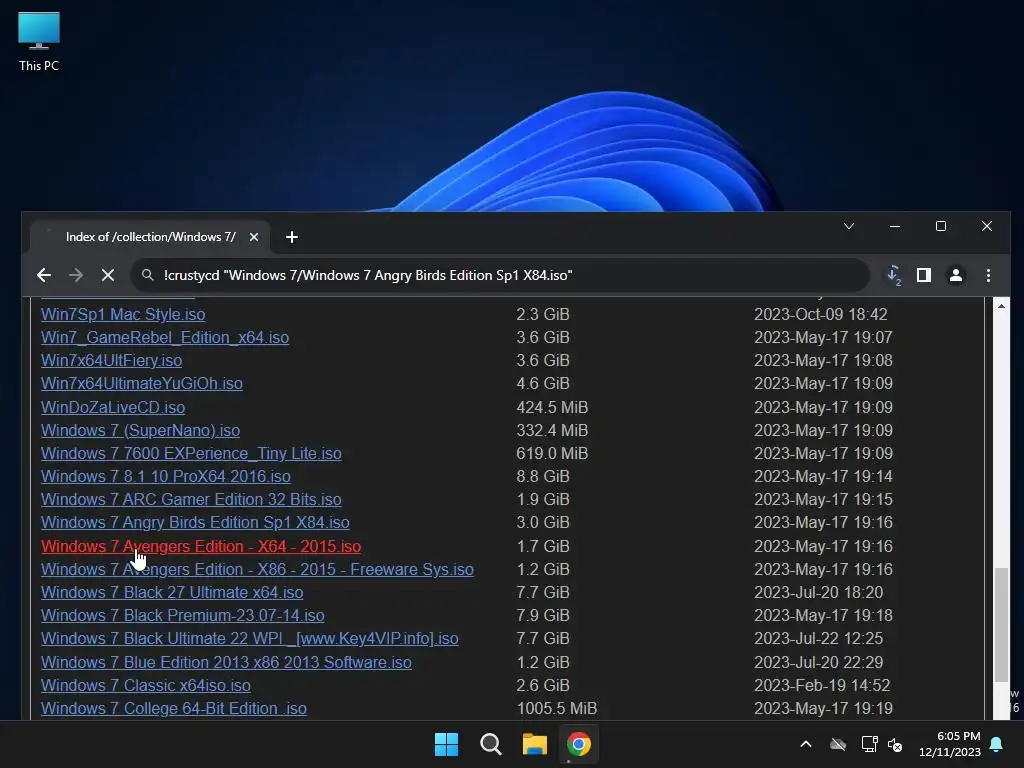Open WinDoZaLiveCD.iso link

(113, 407)
